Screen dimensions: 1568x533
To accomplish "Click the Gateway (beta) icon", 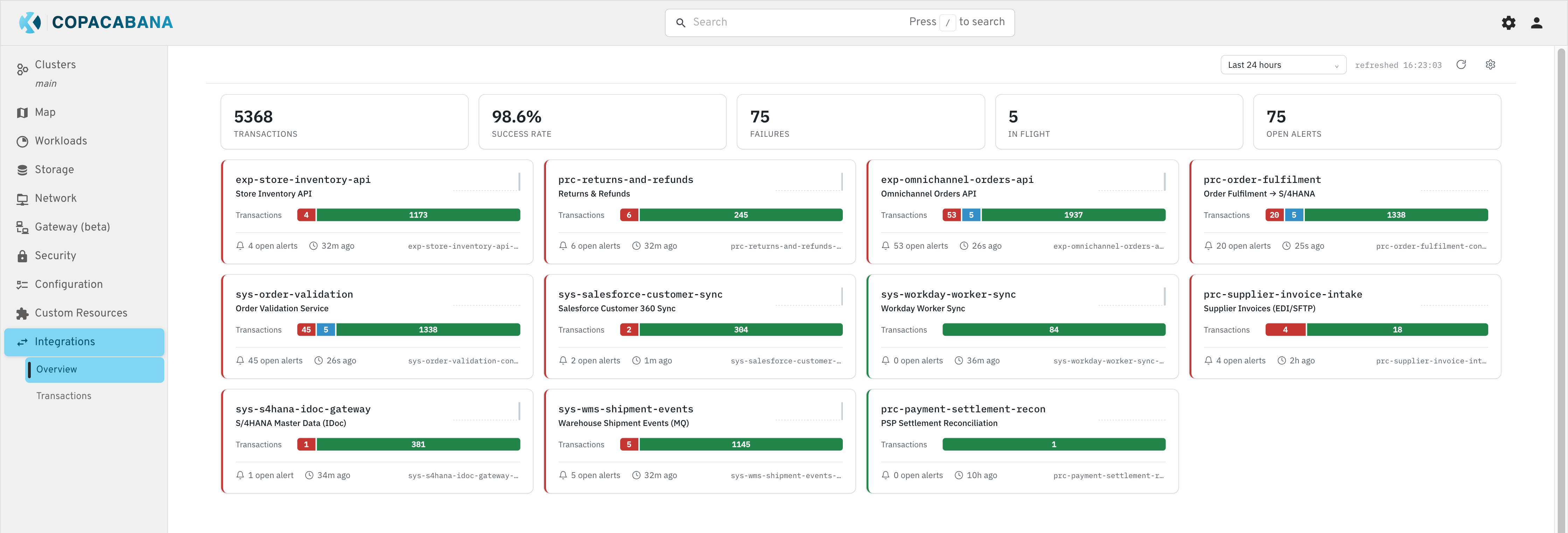I will 22,228.
